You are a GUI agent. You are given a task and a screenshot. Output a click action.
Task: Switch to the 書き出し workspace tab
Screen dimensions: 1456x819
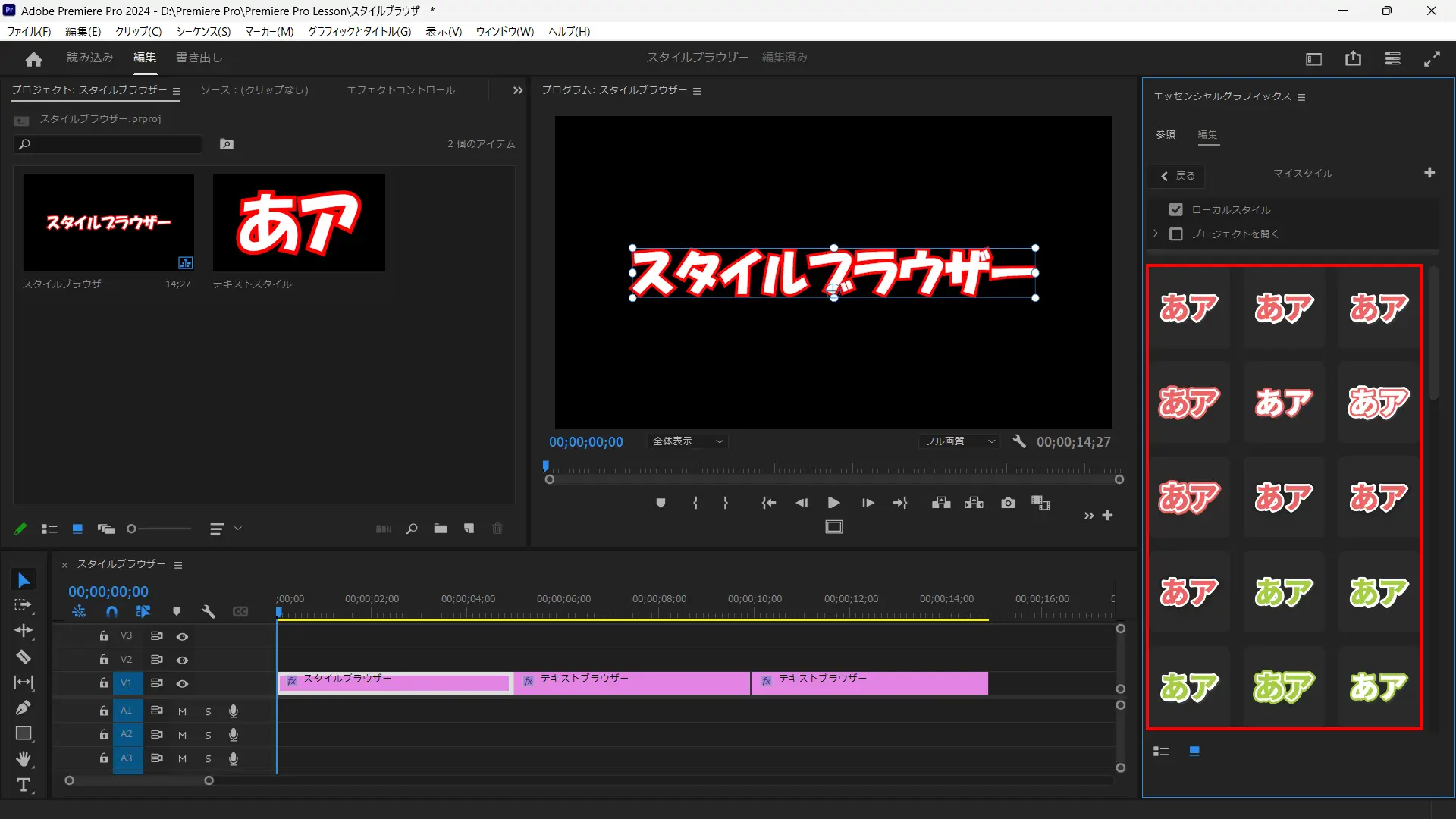(199, 58)
